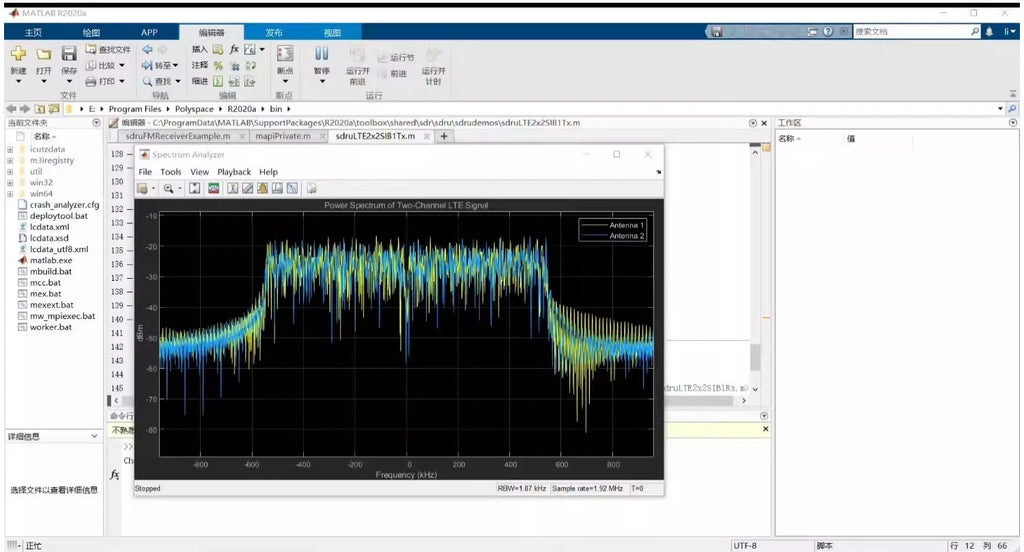Open the dropdown arrow under Save (保存)

(69, 82)
